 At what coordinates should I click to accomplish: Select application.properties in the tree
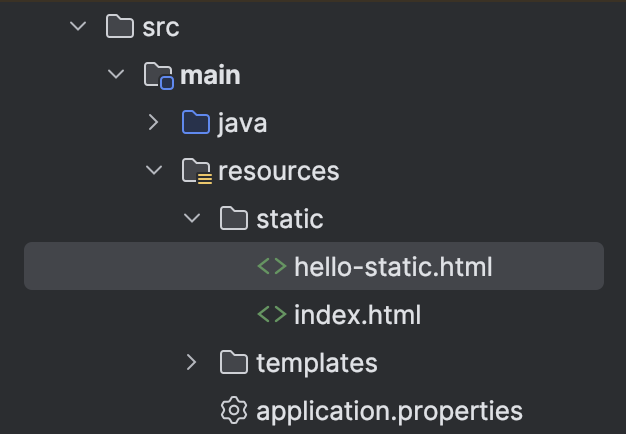tap(389, 410)
